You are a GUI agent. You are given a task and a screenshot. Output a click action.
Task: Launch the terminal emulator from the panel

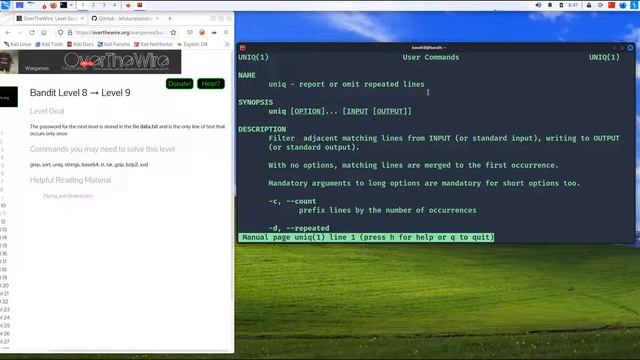[64, 5]
